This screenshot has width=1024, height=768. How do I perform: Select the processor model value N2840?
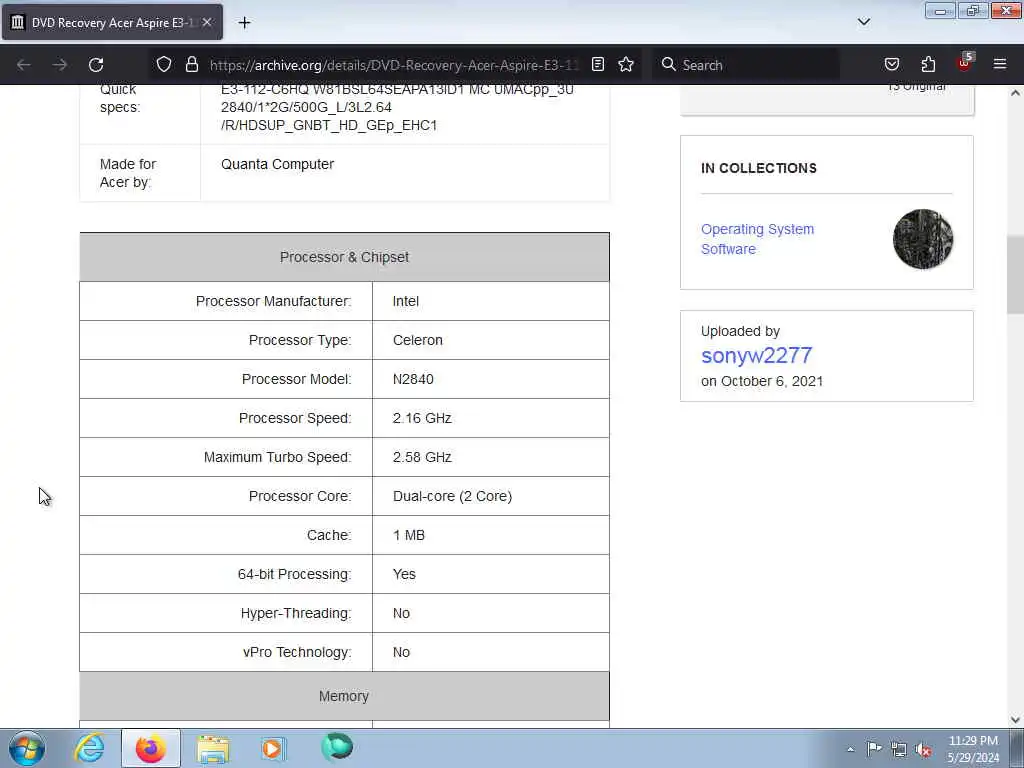click(x=413, y=379)
